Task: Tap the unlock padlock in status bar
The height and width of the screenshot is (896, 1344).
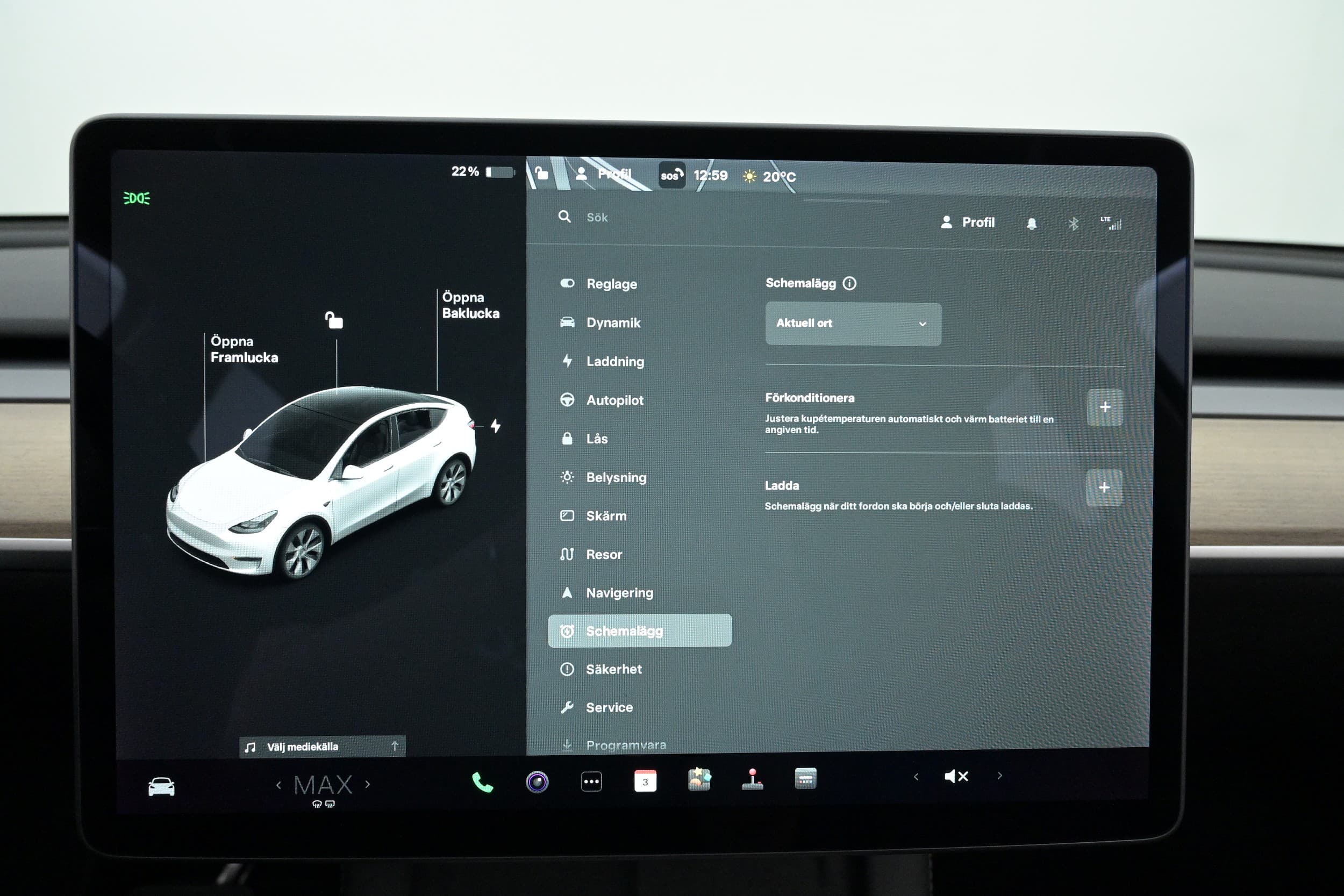Action: [541, 173]
